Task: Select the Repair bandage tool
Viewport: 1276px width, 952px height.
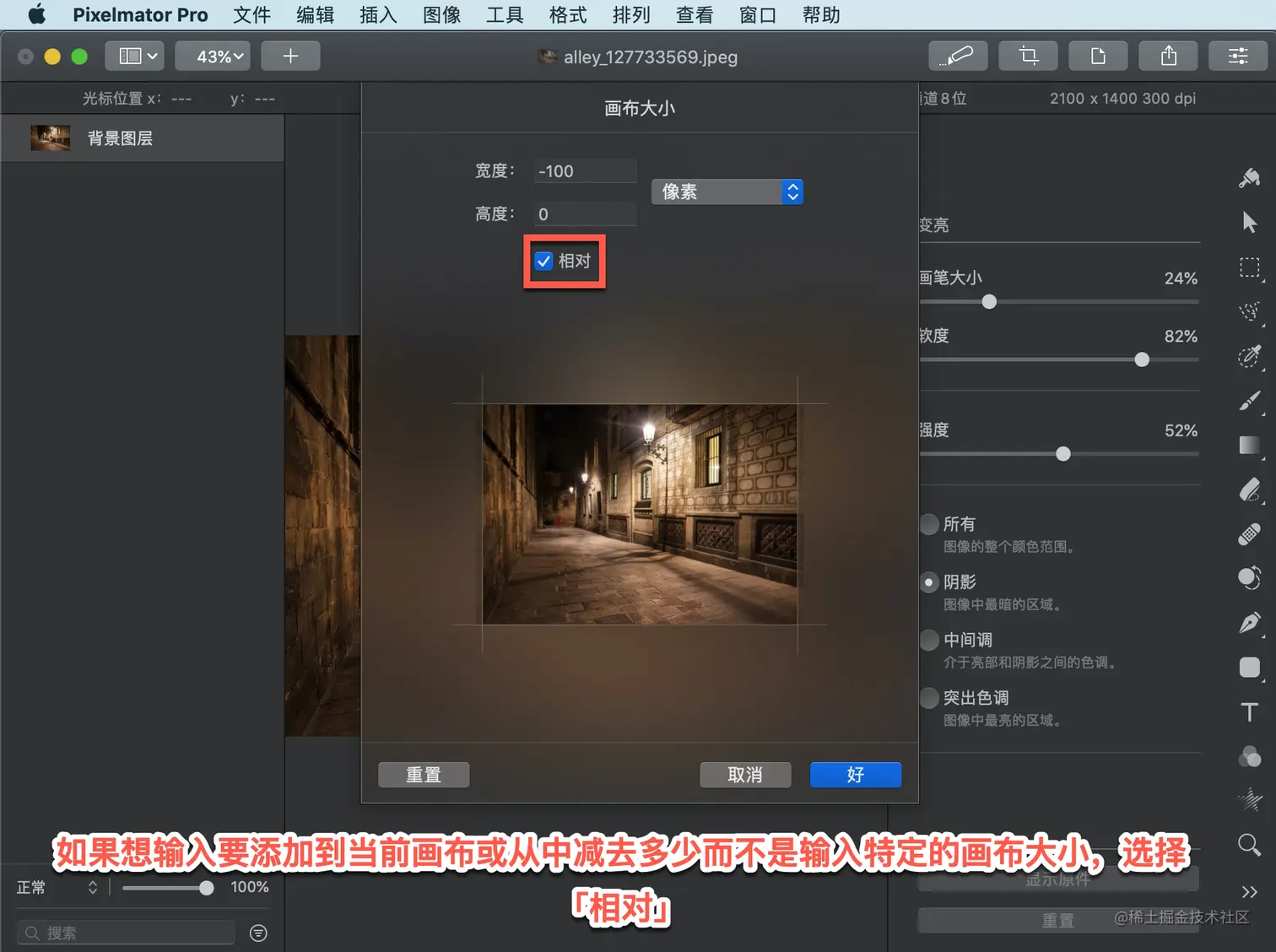Action: 1250,534
